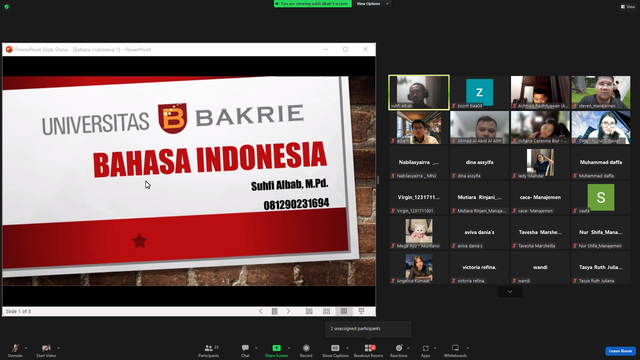Screen dimensions: 640x360
Task: Open the Apps panel
Action: point(425,350)
